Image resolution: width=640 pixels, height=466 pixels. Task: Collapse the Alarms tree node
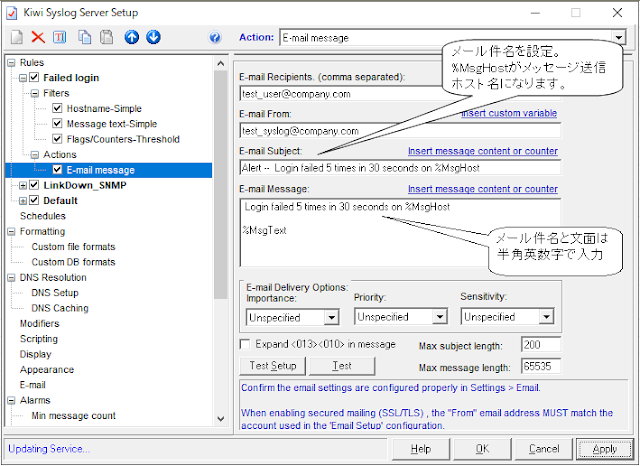[11, 401]
